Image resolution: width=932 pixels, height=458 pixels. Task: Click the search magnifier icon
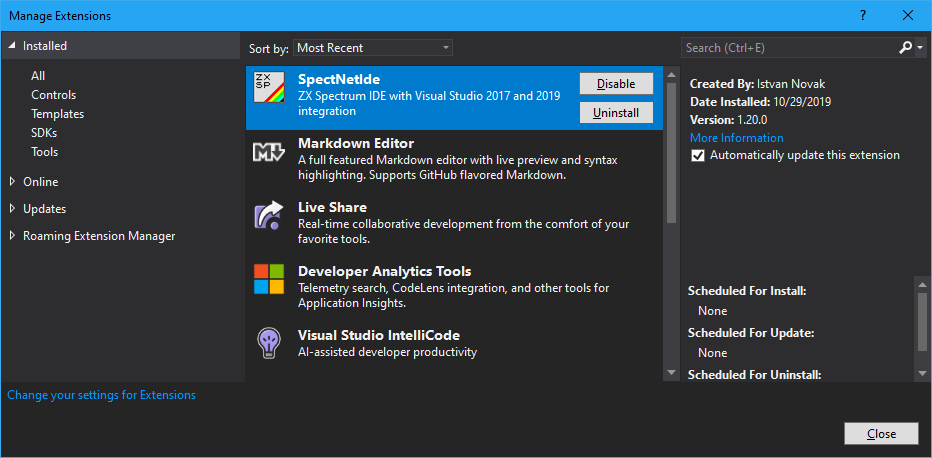[x=905, y=48]
